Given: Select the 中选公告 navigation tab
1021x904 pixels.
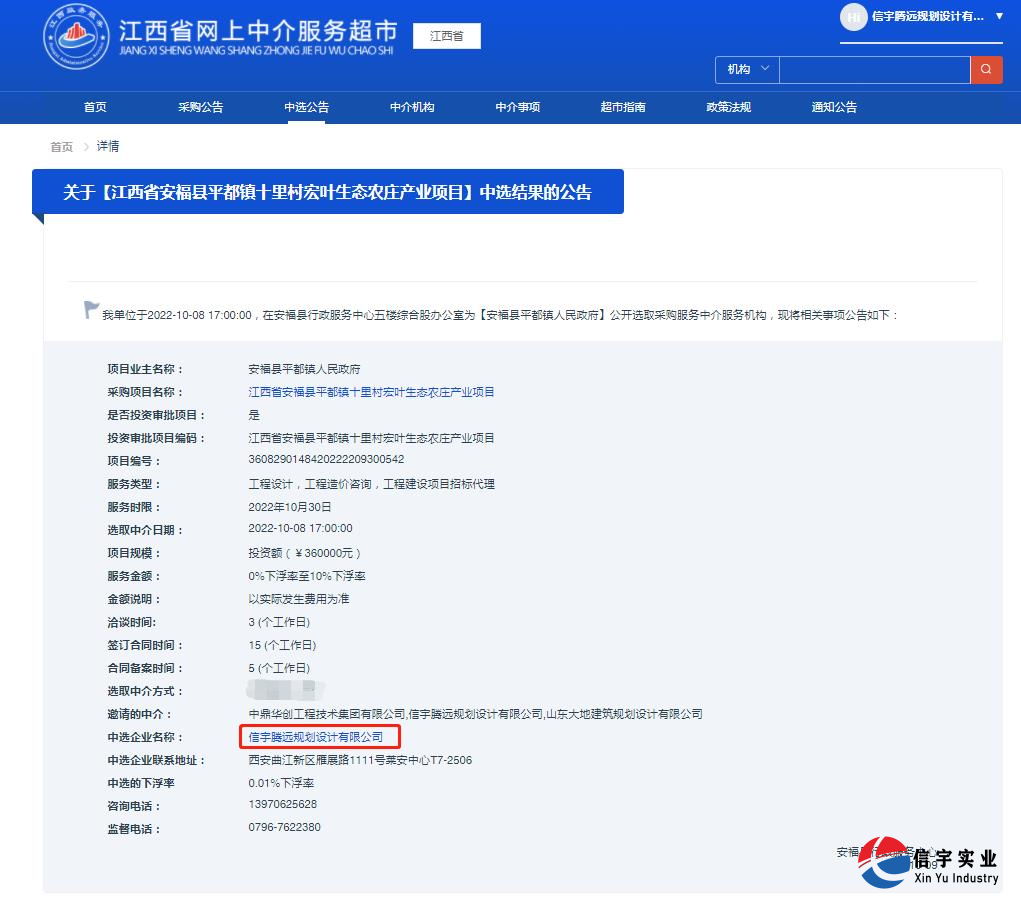Looking at the screenshot, I should 306,107.
